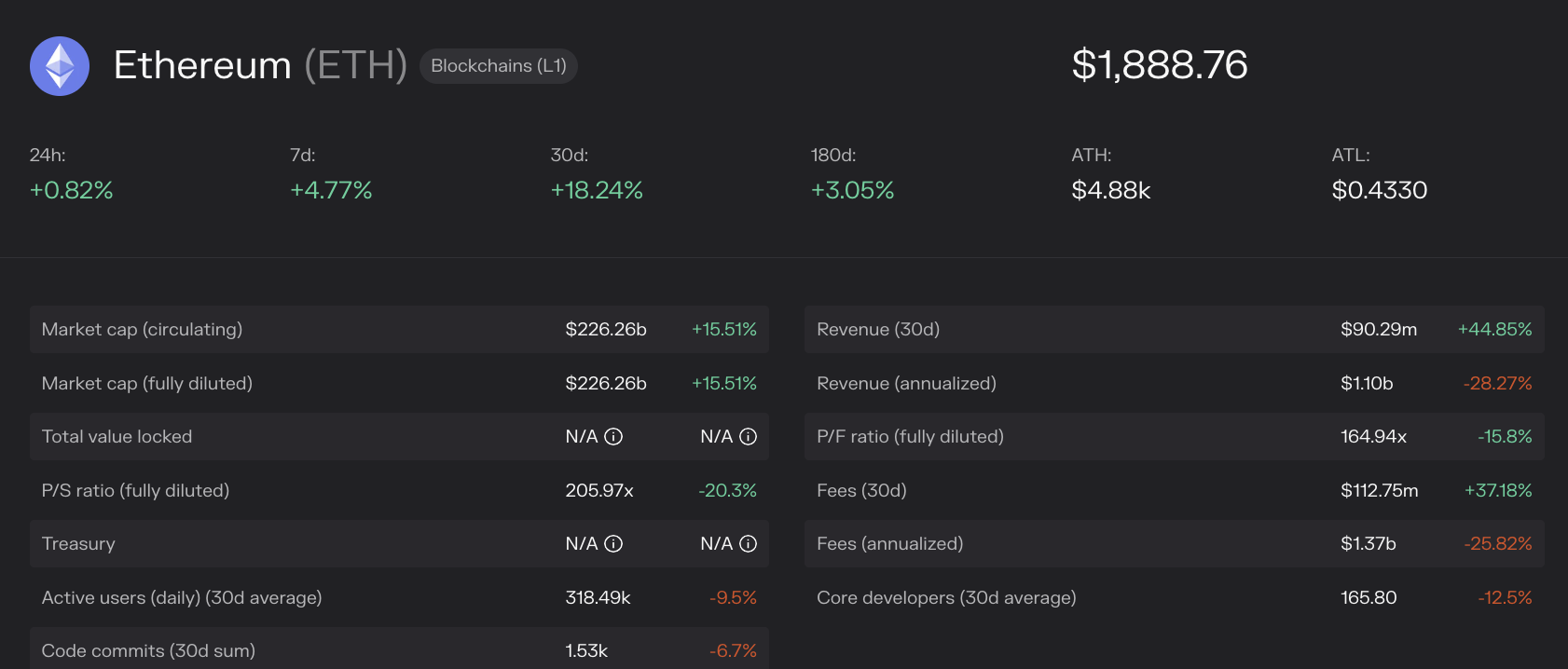Click the "ATH:" label
Viewport: 1568px width, 669px height.
(1092, 156)
